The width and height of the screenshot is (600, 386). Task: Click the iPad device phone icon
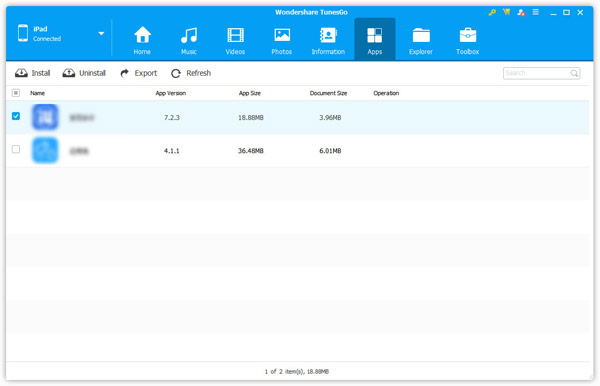[23, 33]
